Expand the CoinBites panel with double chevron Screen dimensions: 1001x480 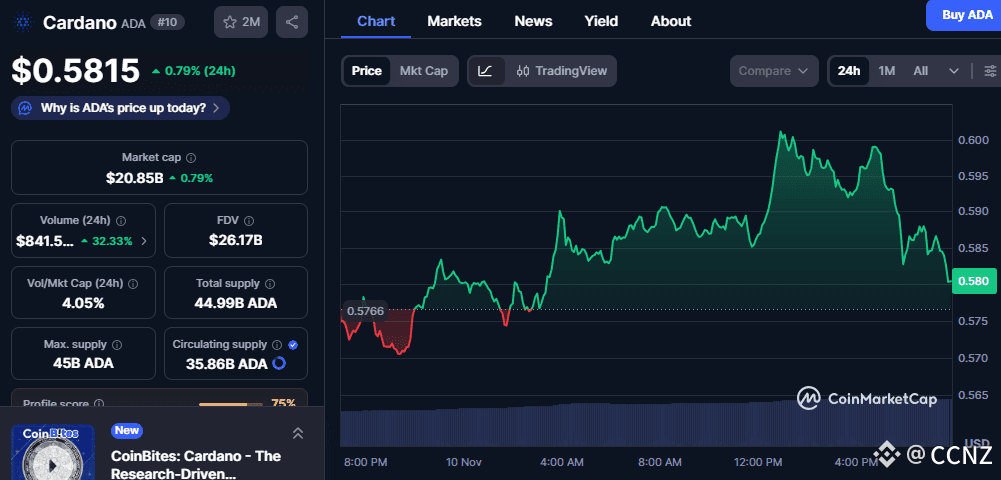pyautogui.click(x=297, y=433)
